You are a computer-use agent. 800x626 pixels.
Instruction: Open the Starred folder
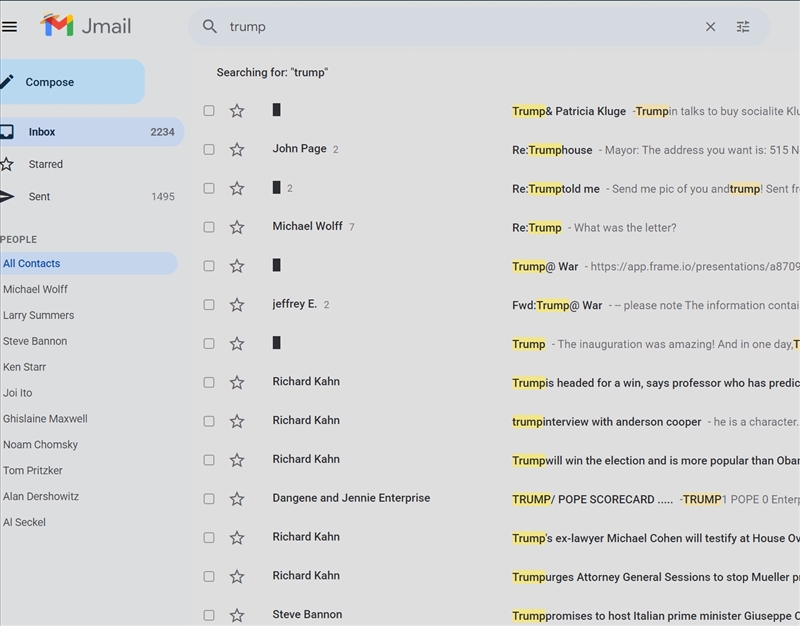coord(45,164)
